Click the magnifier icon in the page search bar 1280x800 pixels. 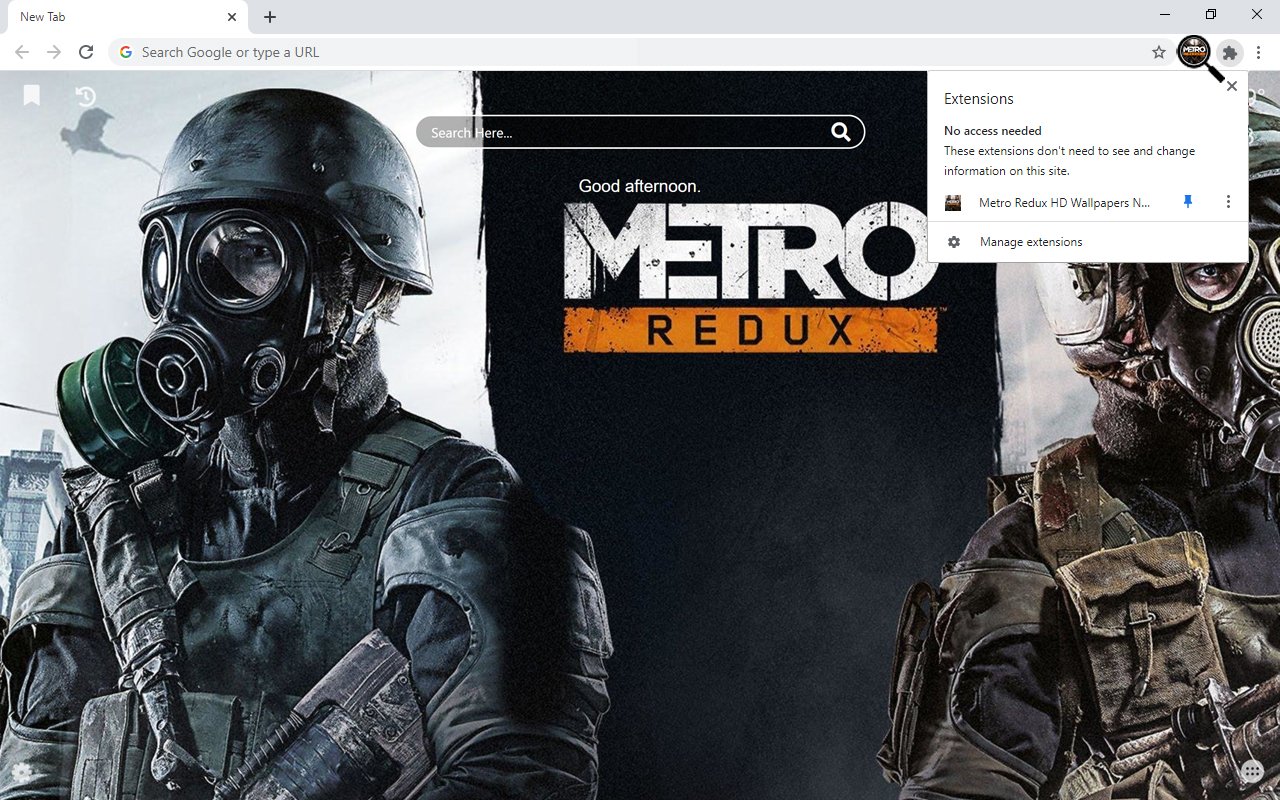pos(841,132)
